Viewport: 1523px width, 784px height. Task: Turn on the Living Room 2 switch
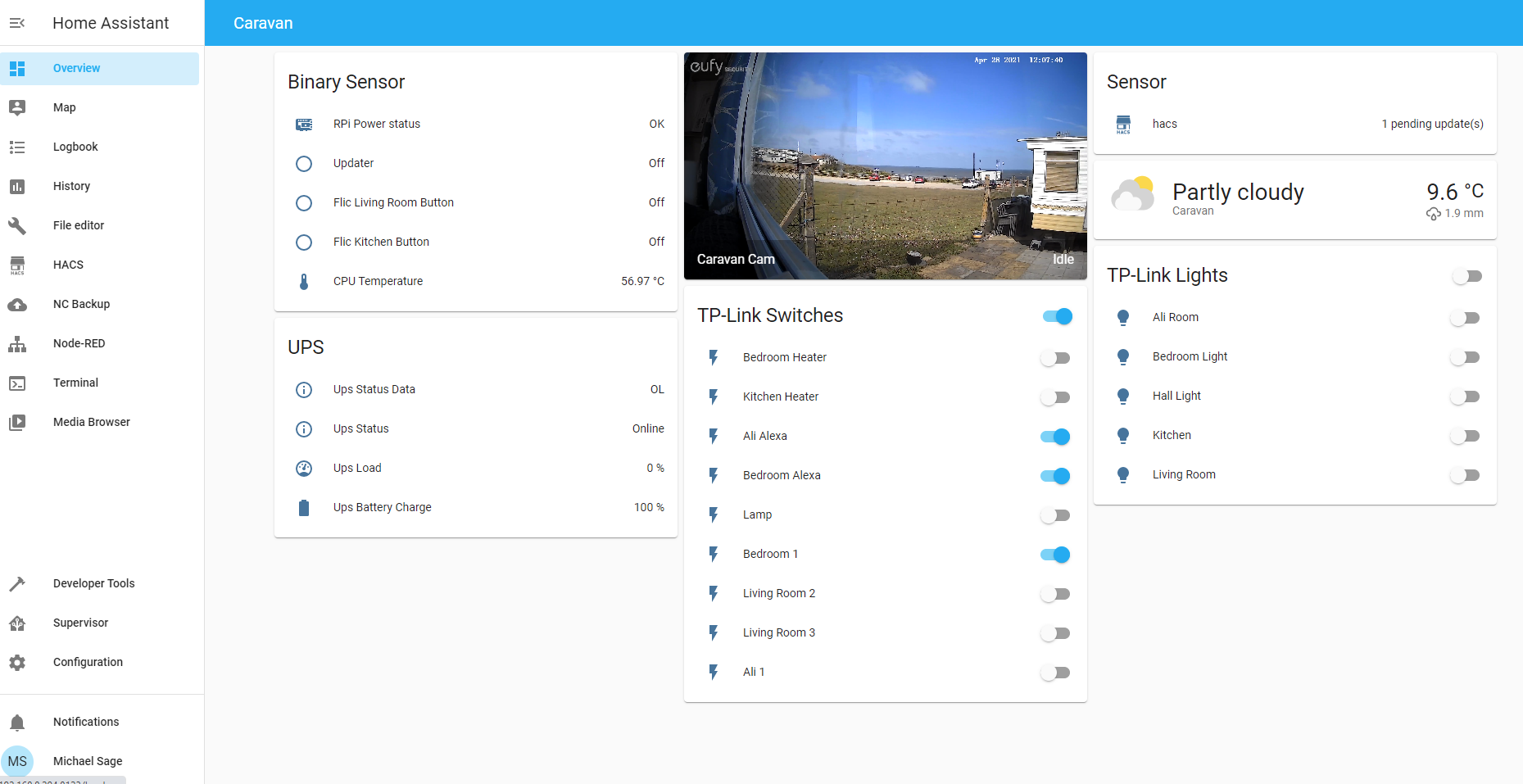click(x=1055, y=593)
